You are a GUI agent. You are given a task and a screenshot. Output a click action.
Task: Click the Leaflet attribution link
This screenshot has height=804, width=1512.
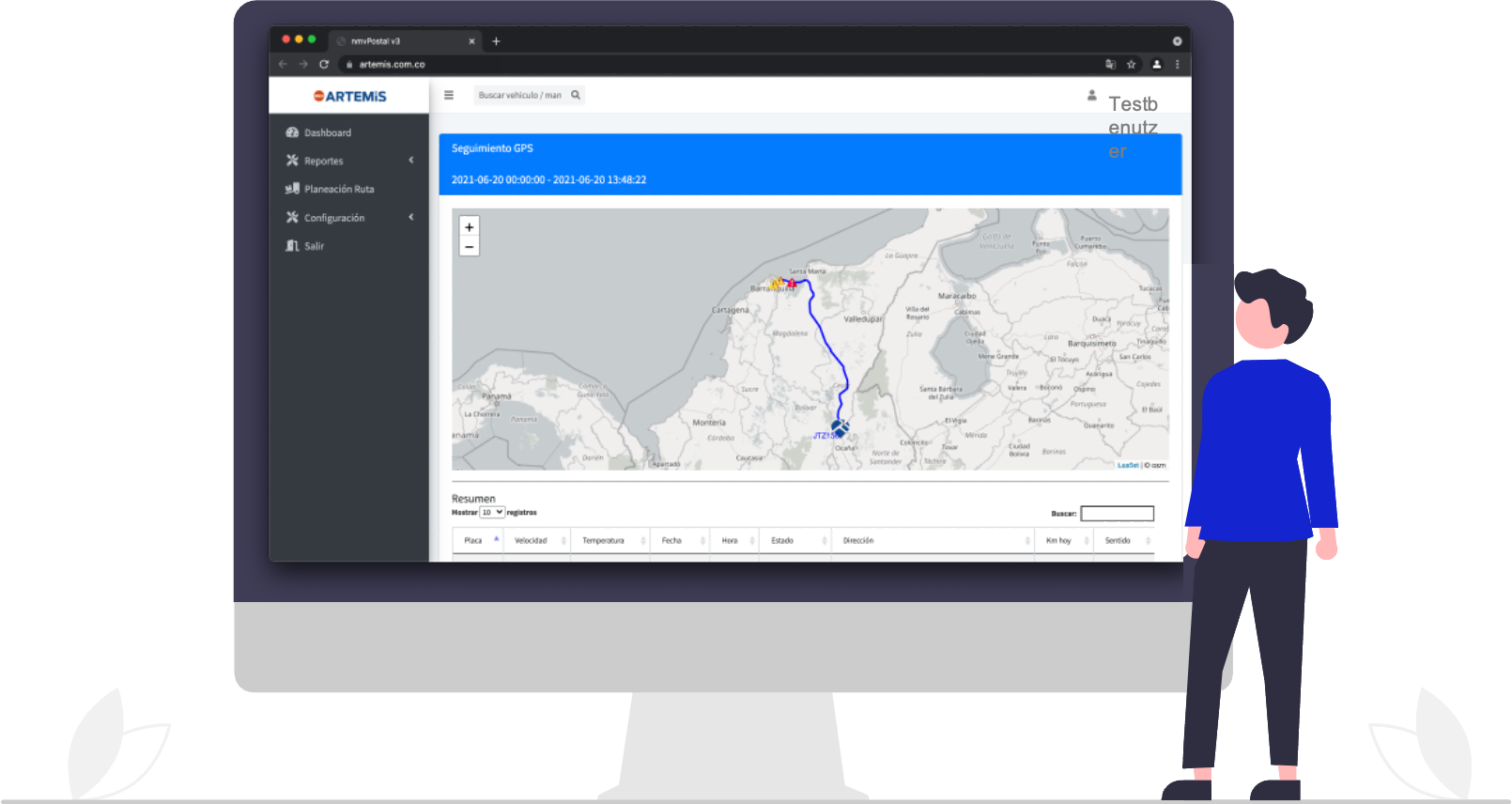click(x=1127, y=465)
